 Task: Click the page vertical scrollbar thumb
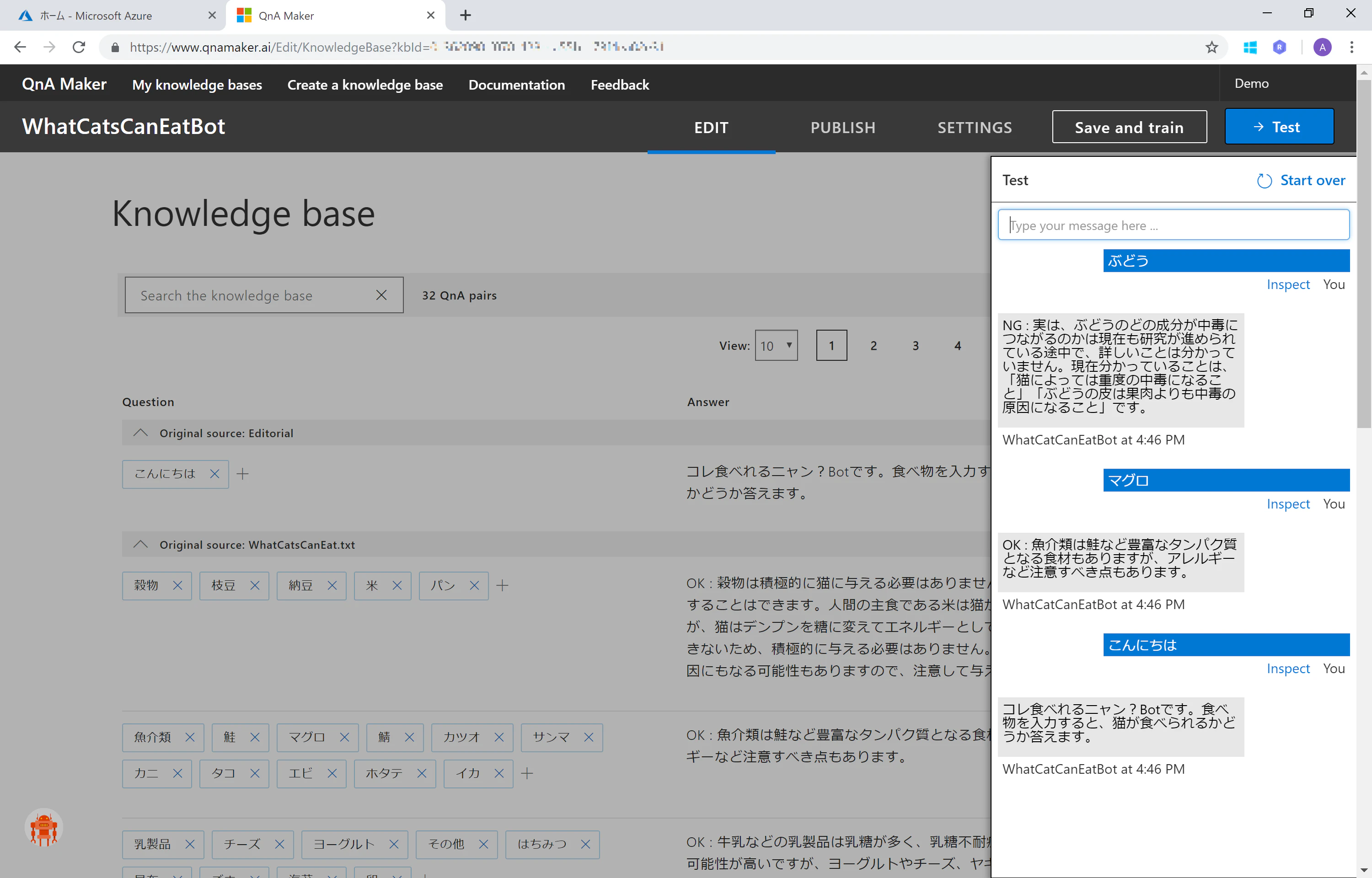1364,254
